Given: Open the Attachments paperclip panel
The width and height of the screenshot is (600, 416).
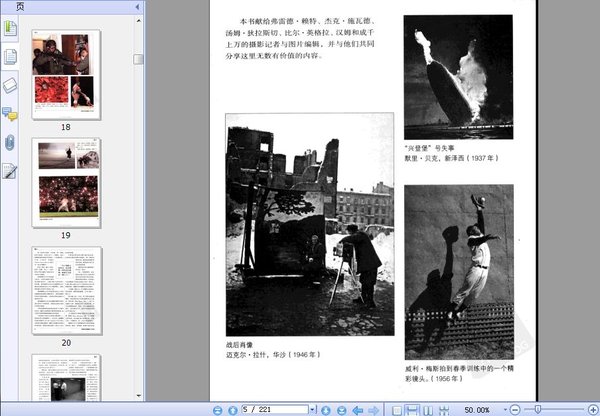Looking at the screenshot, I should coord(10,143).
